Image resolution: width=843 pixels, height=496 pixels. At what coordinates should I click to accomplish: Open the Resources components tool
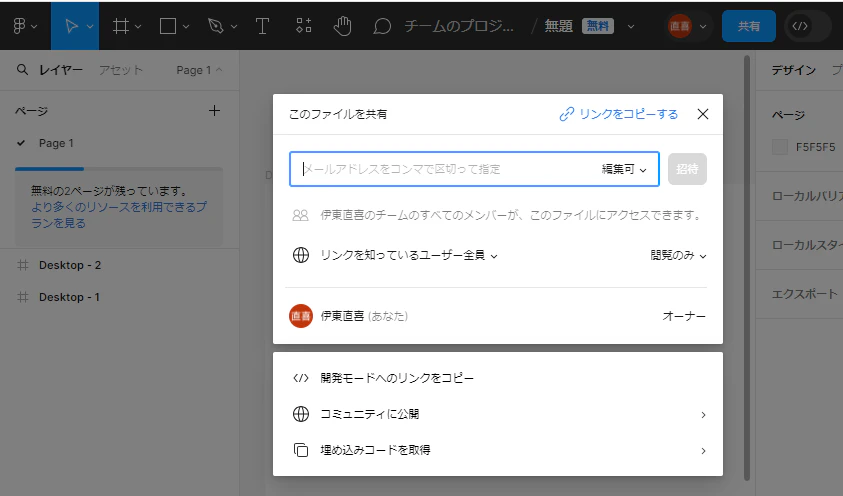click(x=304, y=25)
